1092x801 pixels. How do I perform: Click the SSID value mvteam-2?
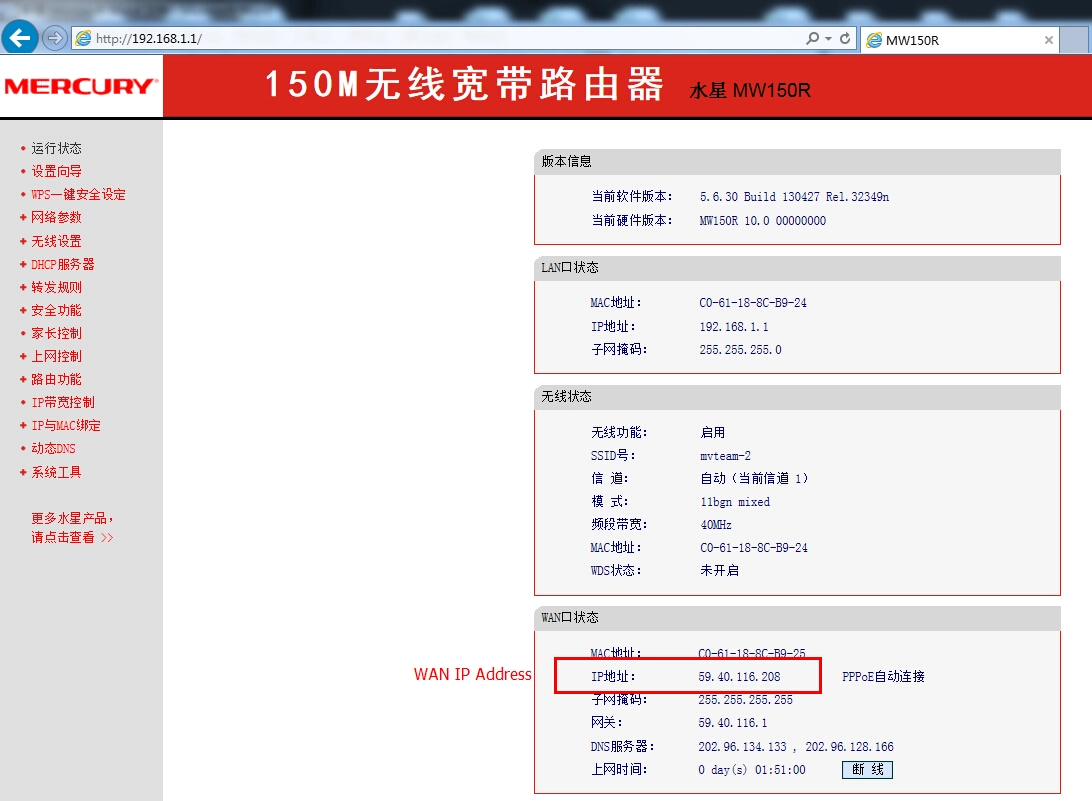coord(725,456)
